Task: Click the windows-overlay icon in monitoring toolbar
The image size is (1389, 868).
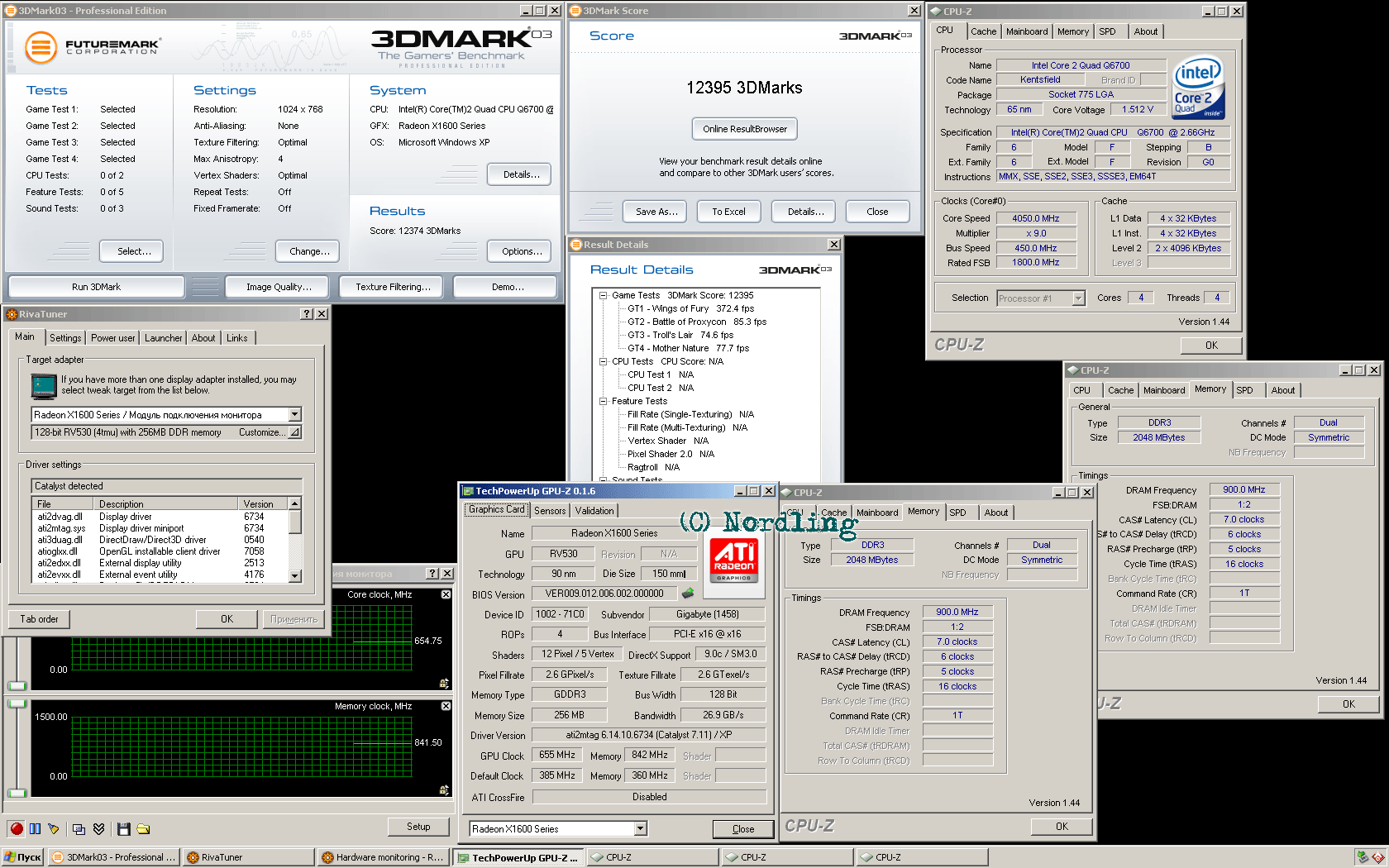Action: pos(79,829)
